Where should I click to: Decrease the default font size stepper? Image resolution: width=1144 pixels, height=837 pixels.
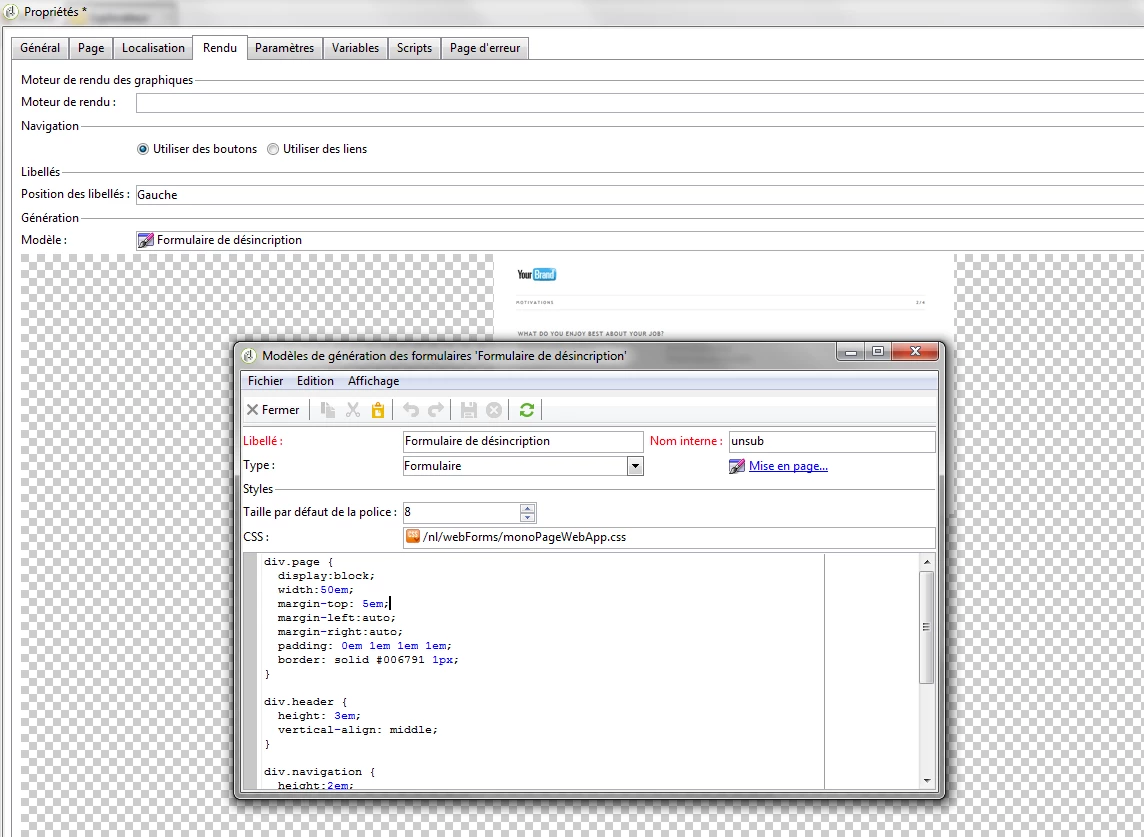[527, 517]
